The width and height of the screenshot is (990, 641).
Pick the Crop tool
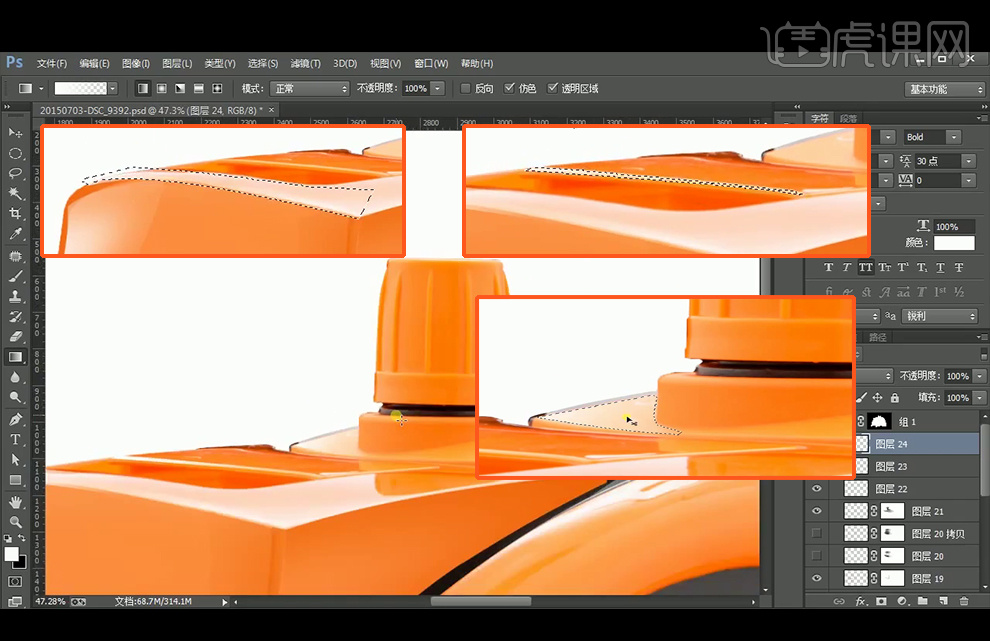click(15, 214)
